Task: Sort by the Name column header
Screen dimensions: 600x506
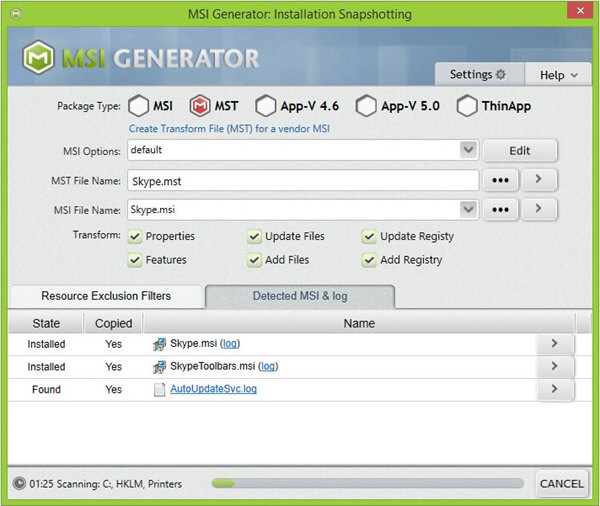Action: coord(359,323)
